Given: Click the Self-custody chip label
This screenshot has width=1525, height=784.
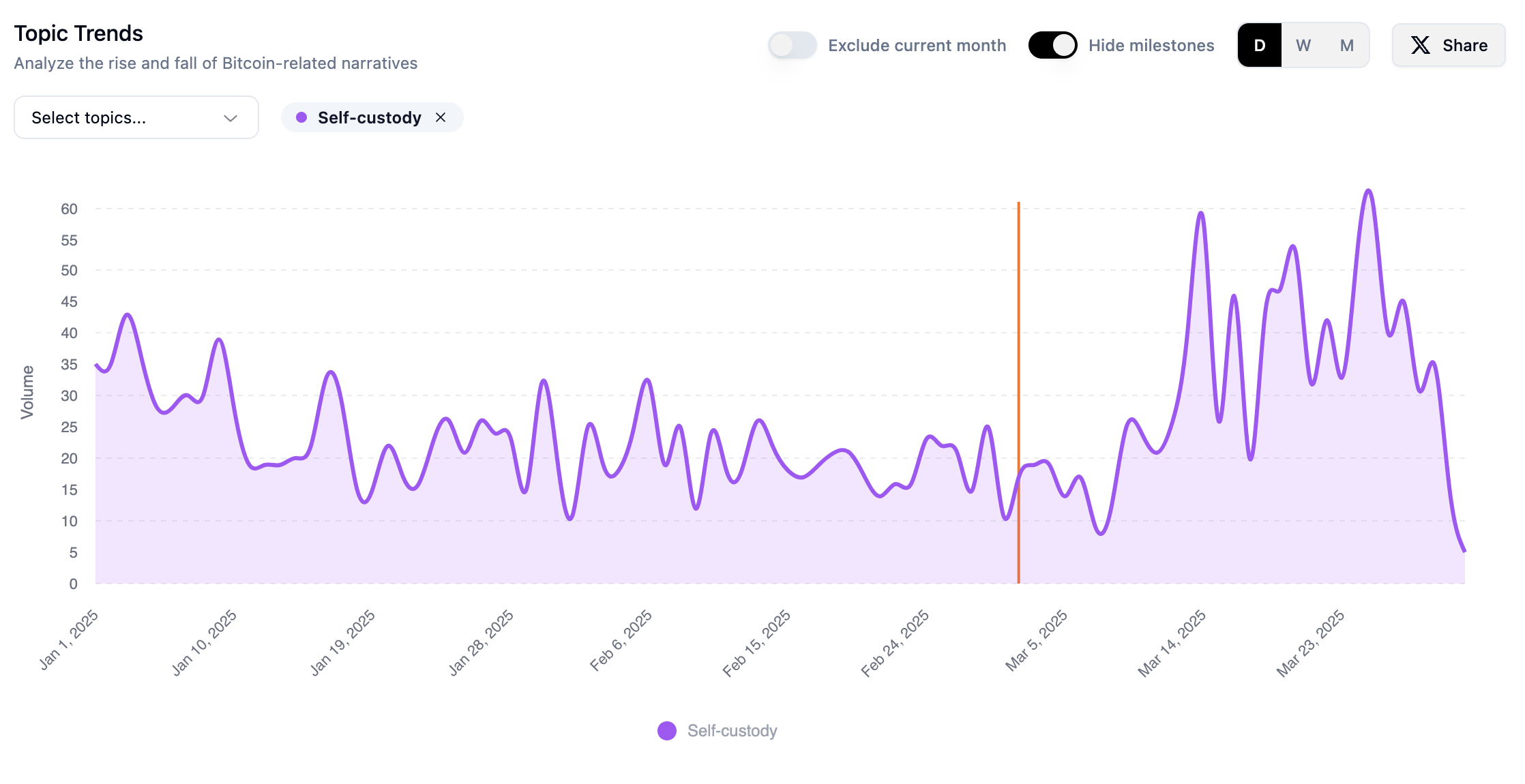Looking at the screenshot, I should 369,117.
